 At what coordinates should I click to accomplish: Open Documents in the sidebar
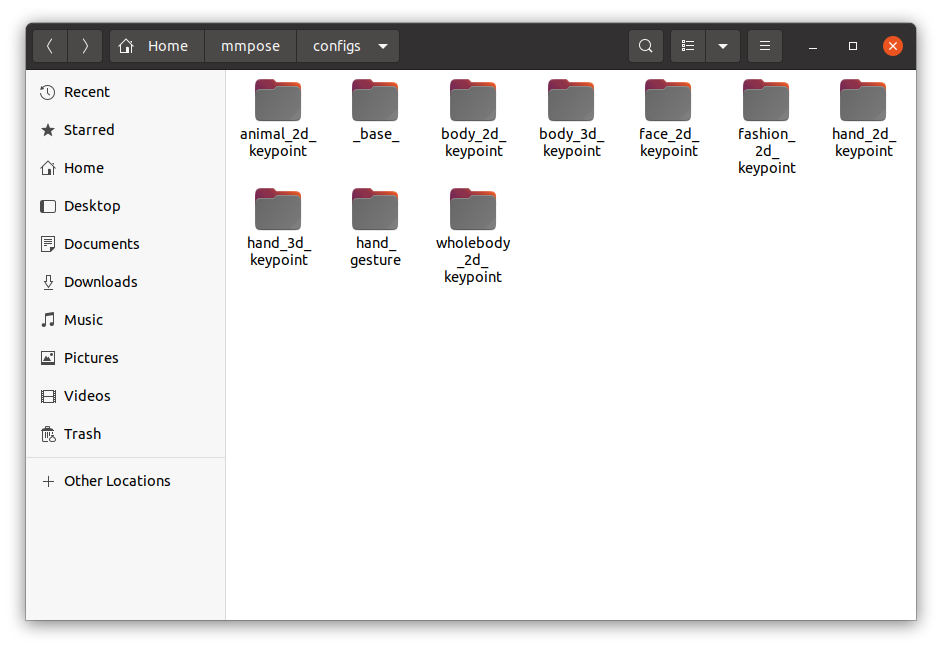coord(126,244)
